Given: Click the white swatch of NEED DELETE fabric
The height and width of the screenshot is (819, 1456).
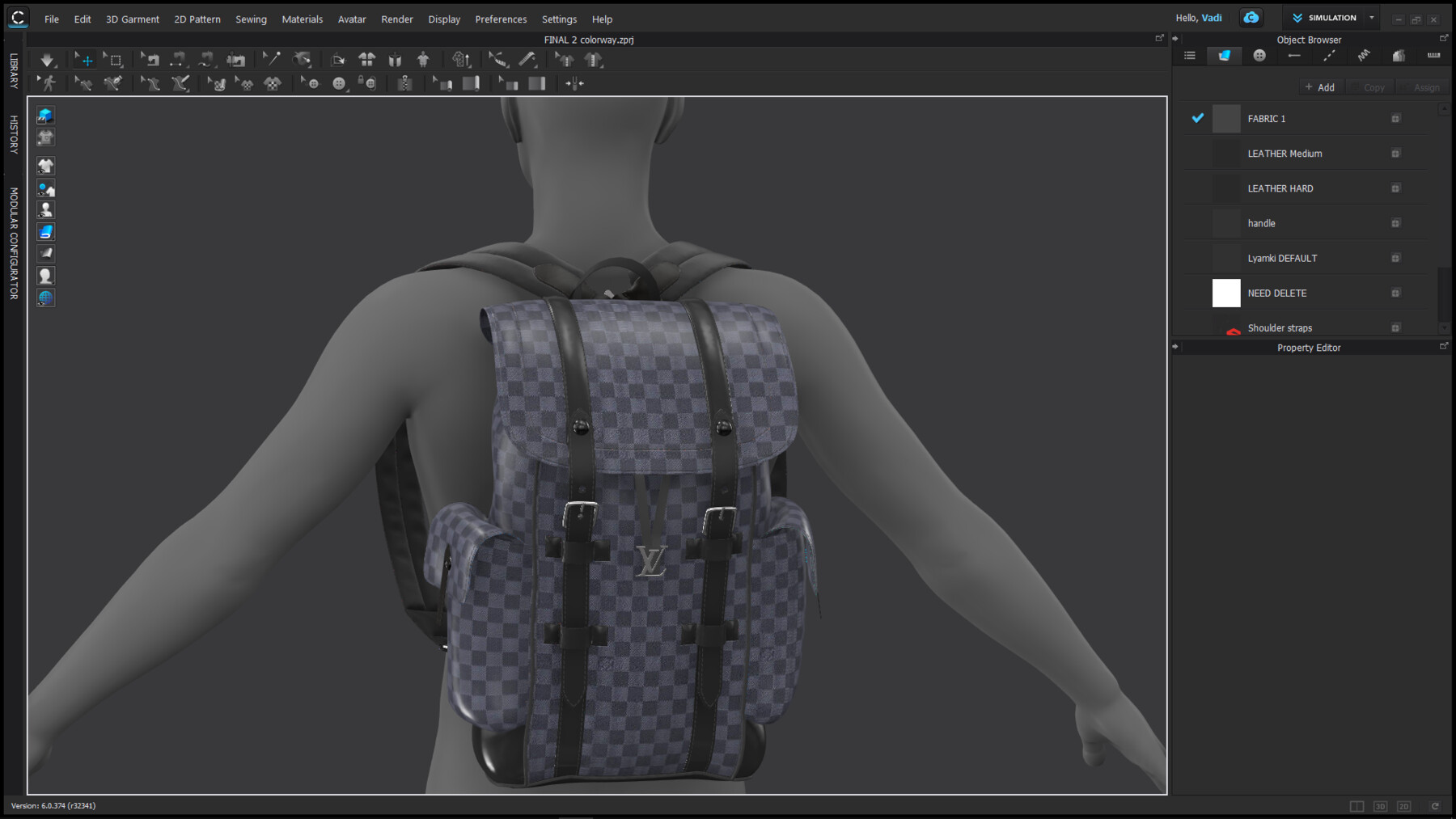Looking at the screenshot, I should 1226,293.
